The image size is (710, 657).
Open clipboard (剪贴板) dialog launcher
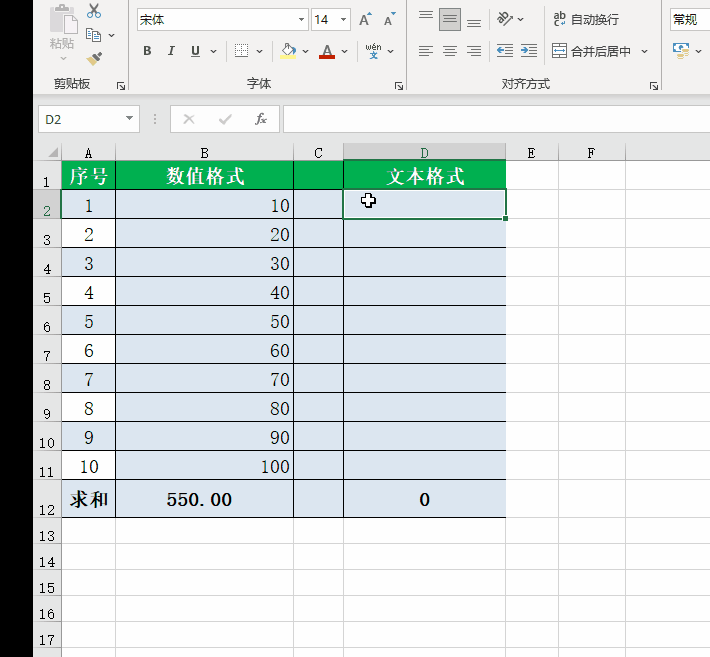click(121, 86)
